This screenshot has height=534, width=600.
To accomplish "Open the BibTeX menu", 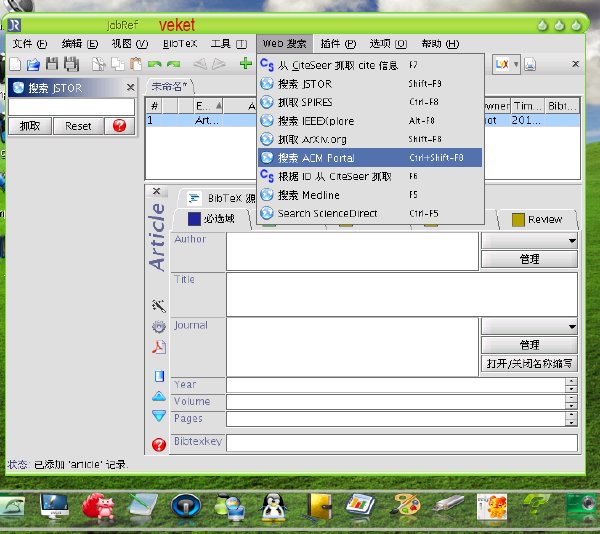I will coord(180,44).
